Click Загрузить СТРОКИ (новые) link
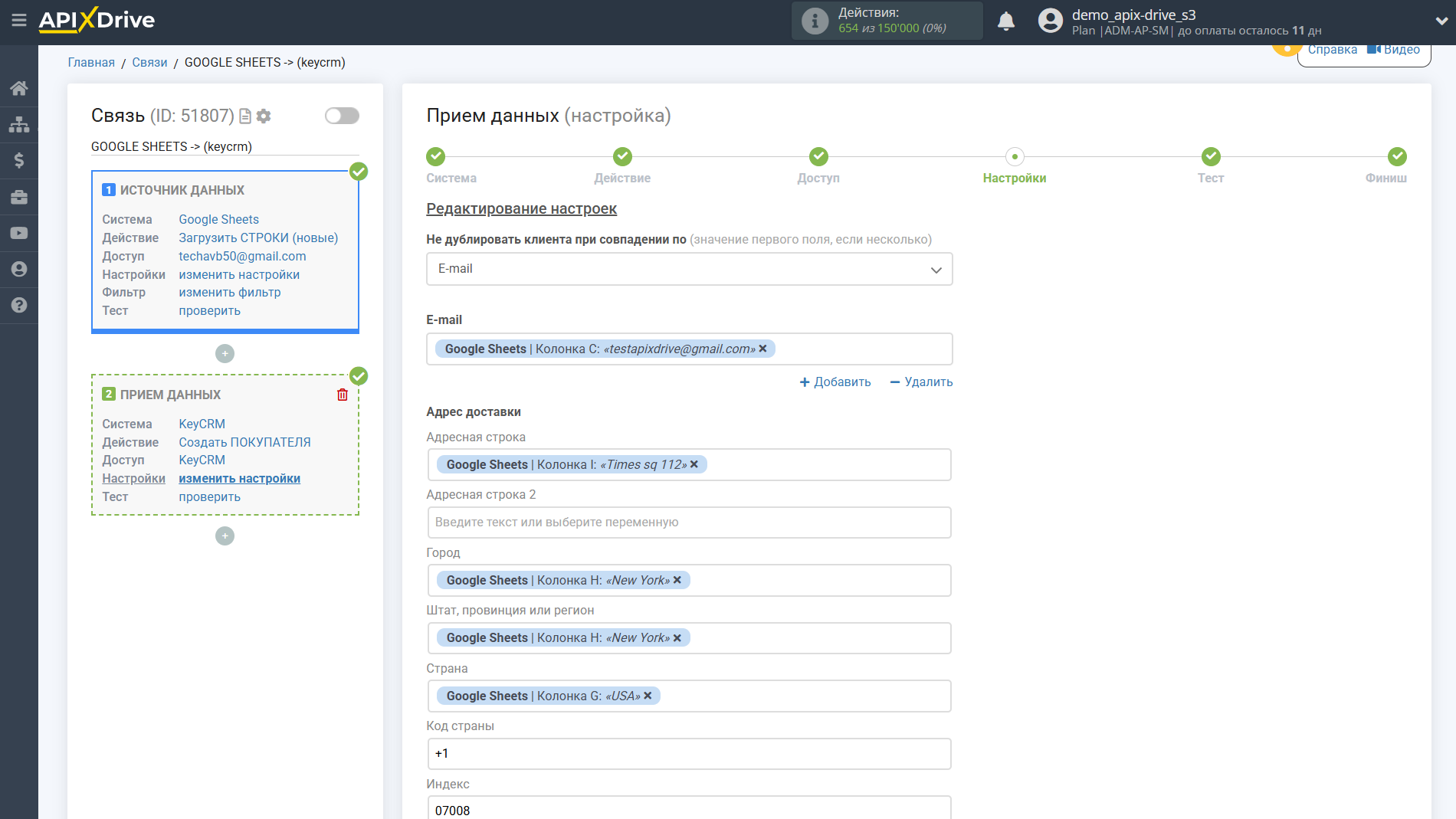 (x=258, y=238)
